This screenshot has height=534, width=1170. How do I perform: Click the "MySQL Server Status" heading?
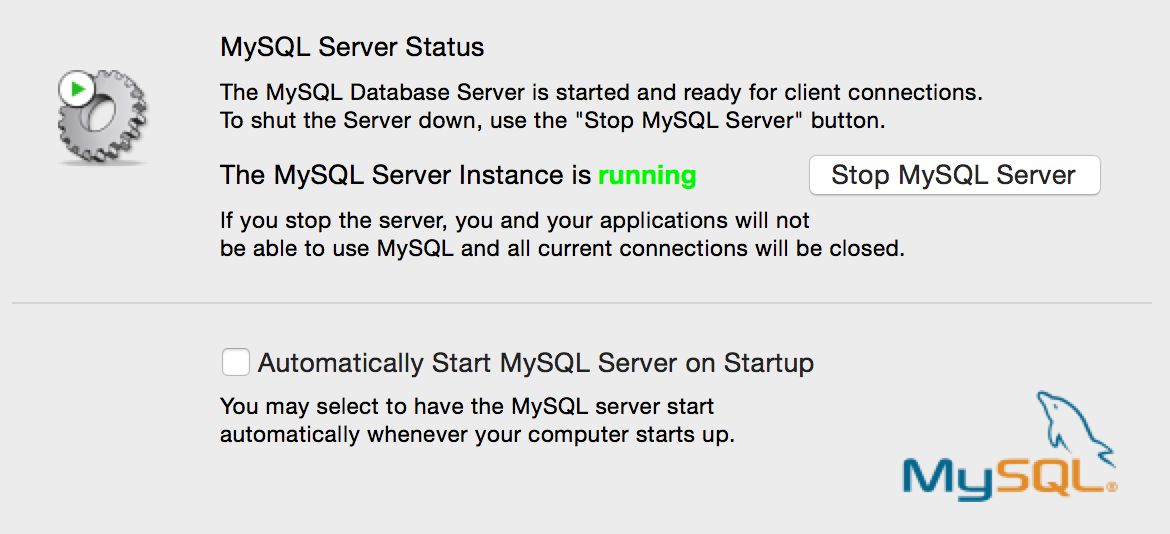click(352, 48)
